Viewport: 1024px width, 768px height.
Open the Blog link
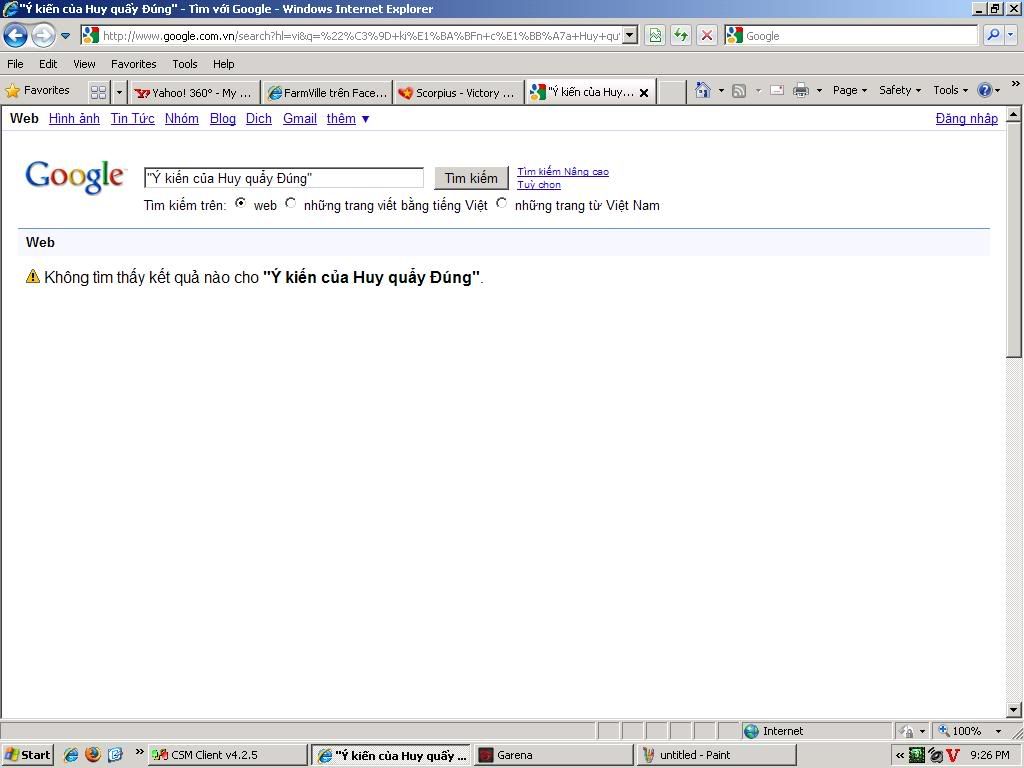223,118
